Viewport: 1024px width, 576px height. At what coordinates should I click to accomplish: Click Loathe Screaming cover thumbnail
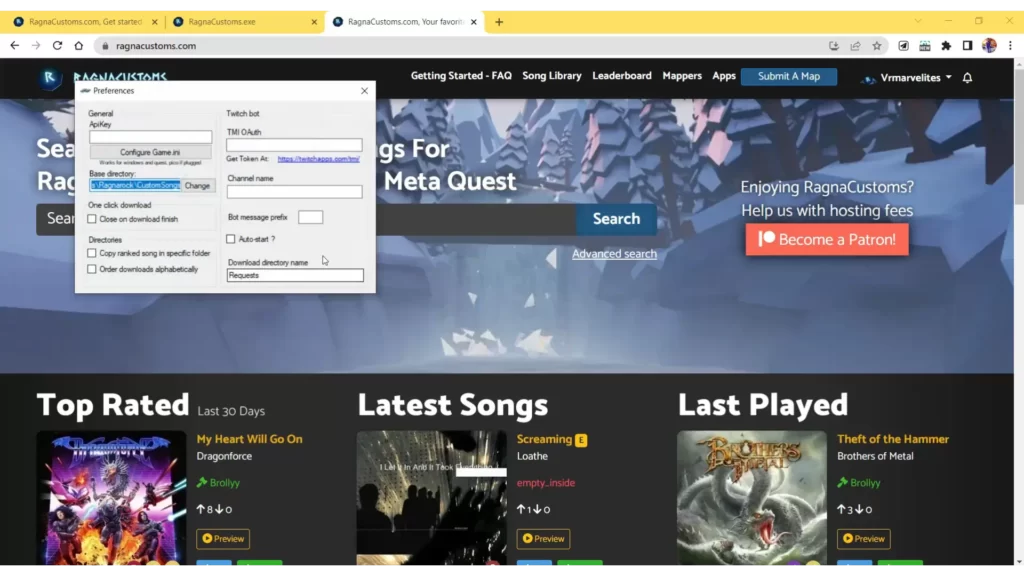[x=432, y=498]
